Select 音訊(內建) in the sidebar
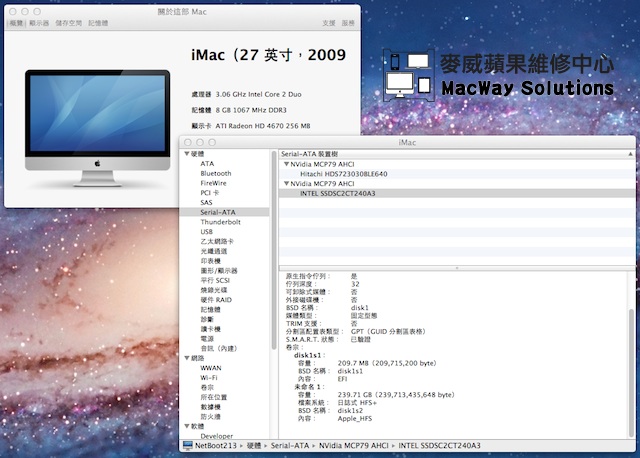Image resolution: width=640 pixels, height=458 pixels. point(219,349)
